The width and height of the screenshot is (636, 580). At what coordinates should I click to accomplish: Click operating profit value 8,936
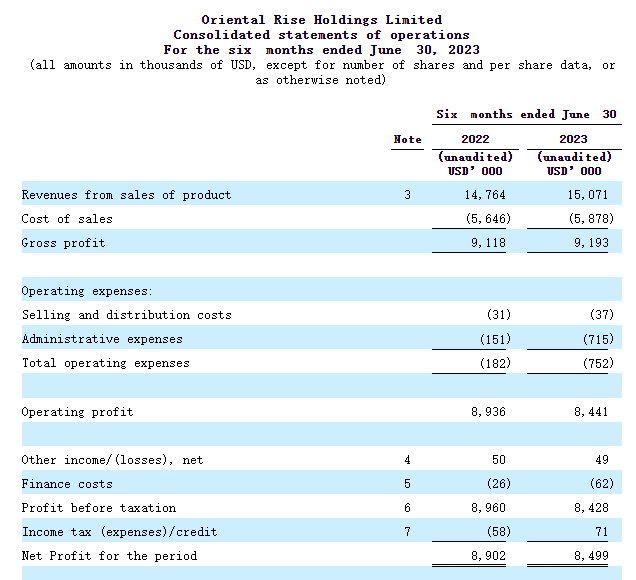pyautogui.click(x=488, y=412)
